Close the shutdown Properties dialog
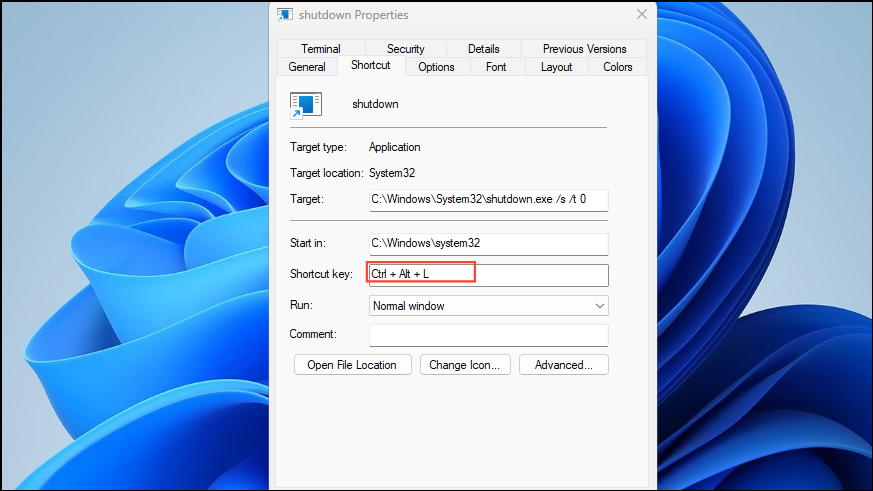 (x=642, y=14)
